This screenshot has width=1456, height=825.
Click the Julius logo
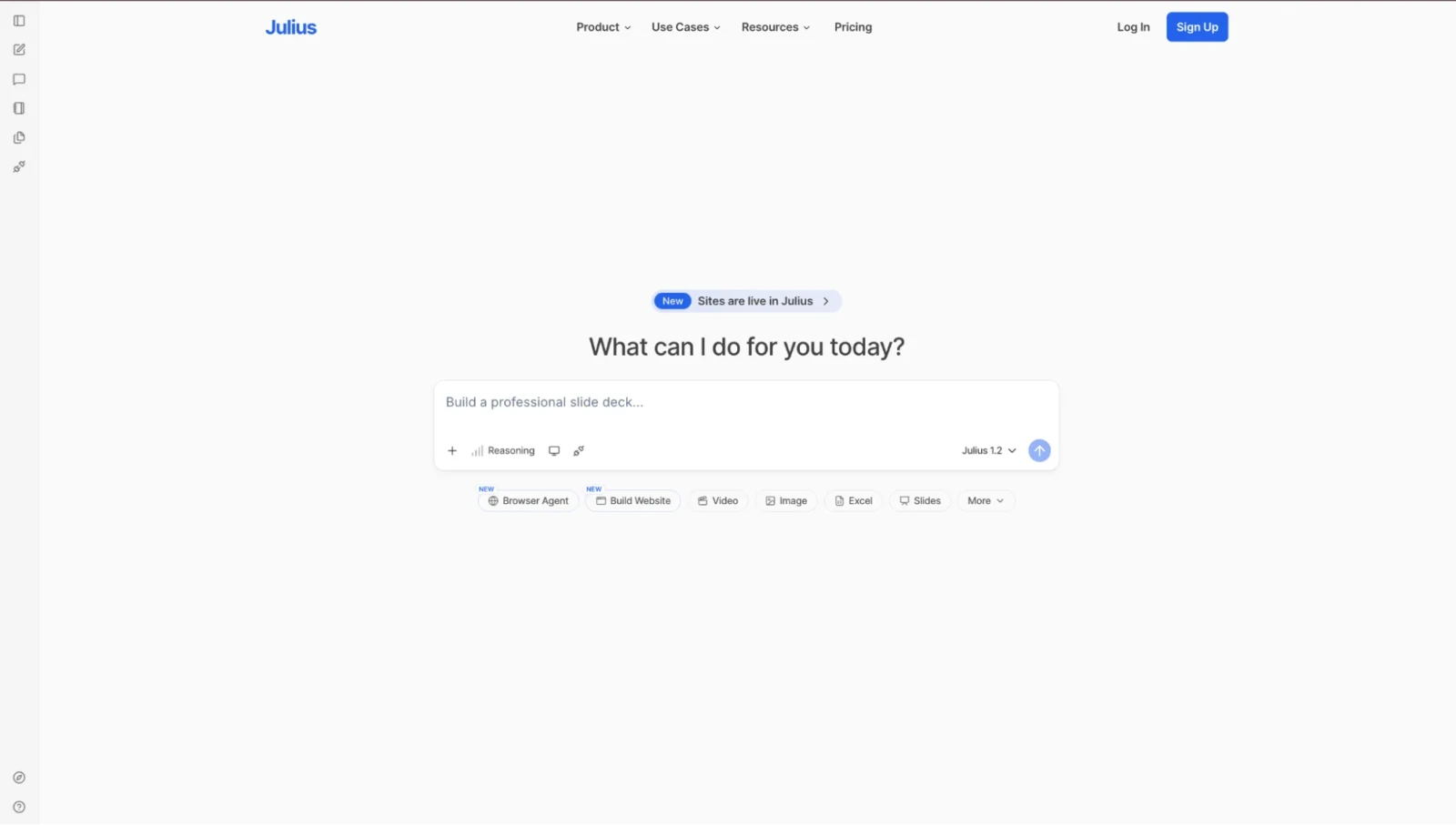pos(291,27)
